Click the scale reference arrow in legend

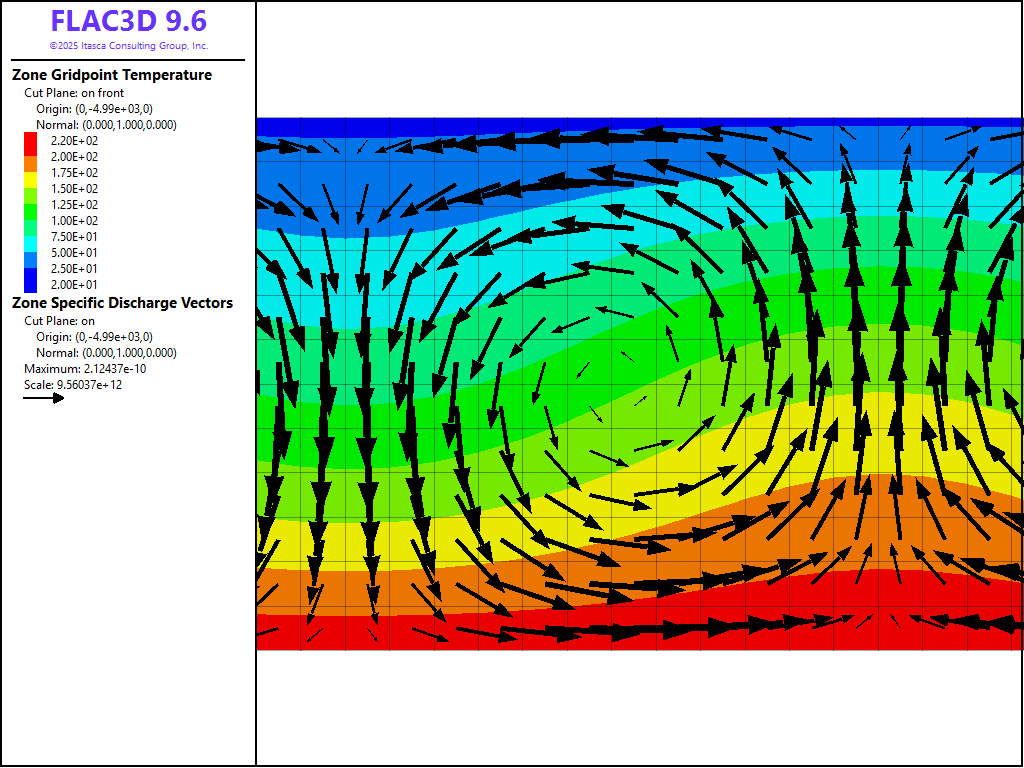(44, 398)
